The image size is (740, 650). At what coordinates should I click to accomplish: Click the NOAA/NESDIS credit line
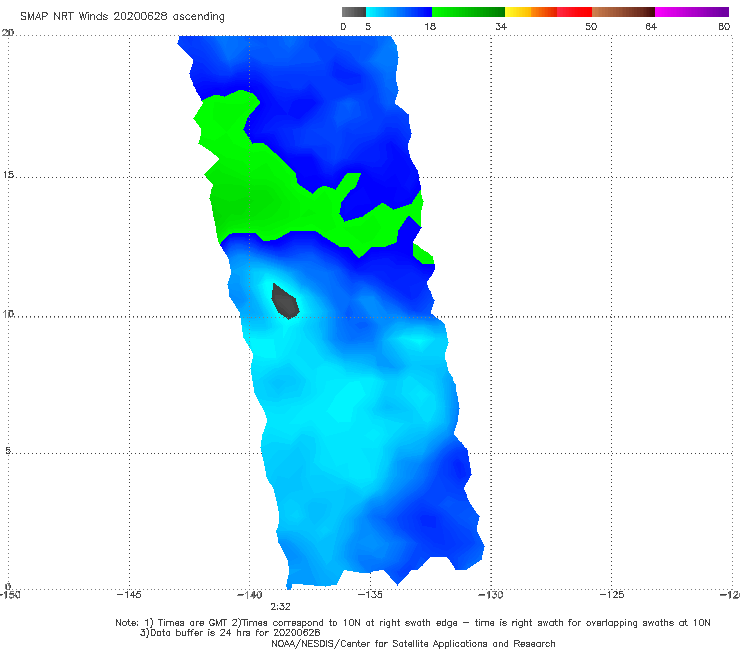[413, 644]
